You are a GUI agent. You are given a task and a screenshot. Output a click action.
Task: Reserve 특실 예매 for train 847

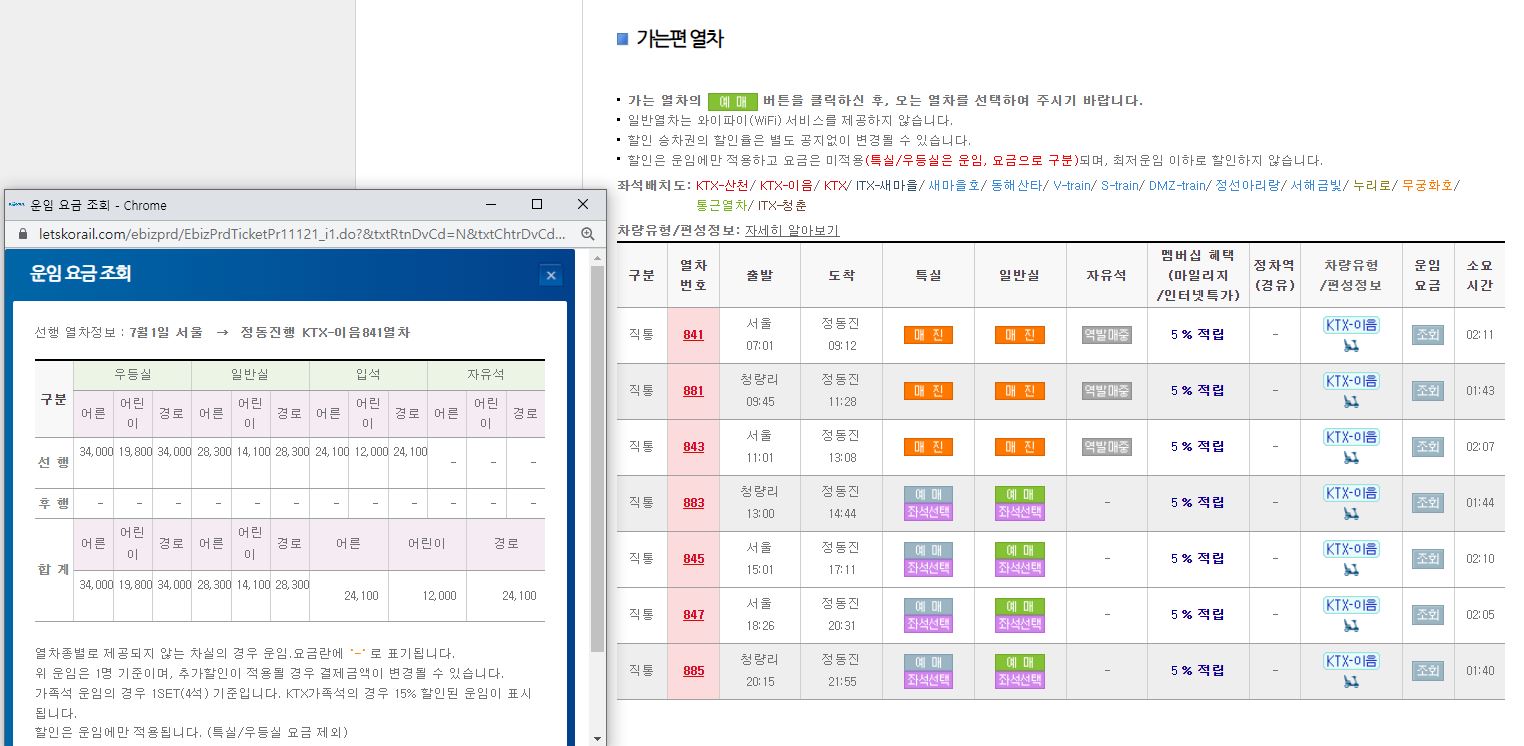click(928, 606)
